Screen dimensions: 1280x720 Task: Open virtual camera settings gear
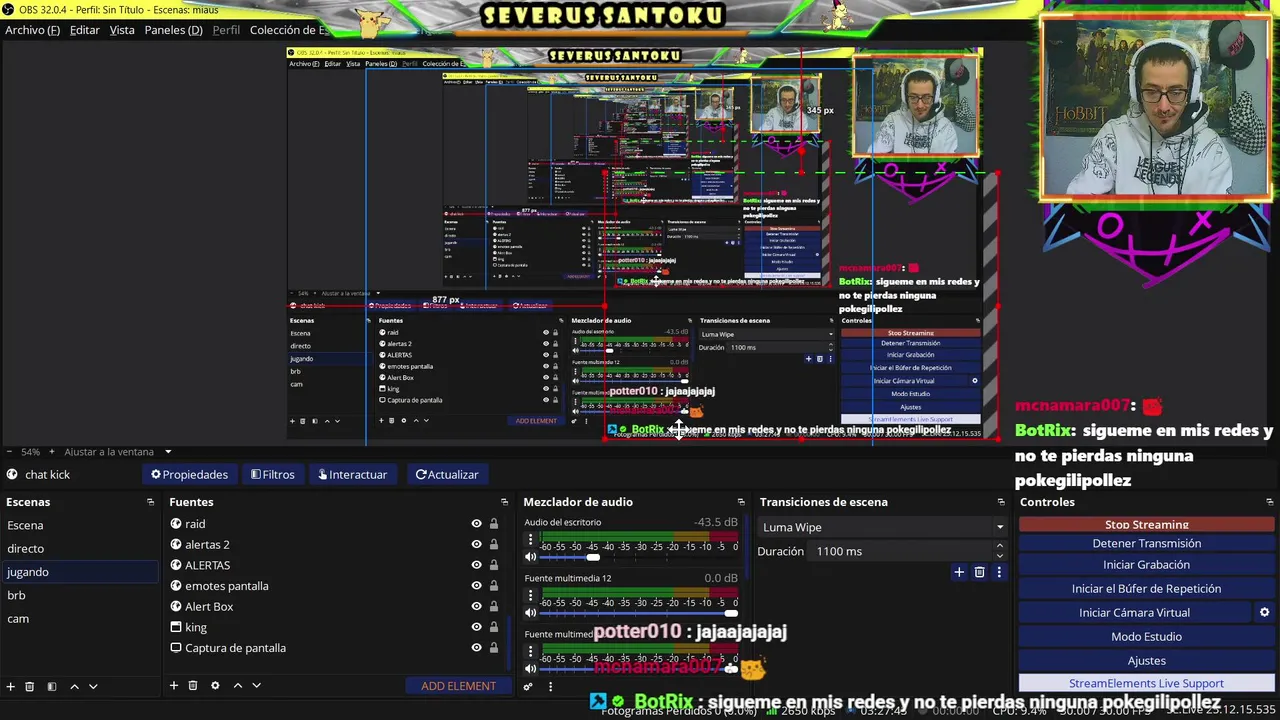[x=1264, y=612]
